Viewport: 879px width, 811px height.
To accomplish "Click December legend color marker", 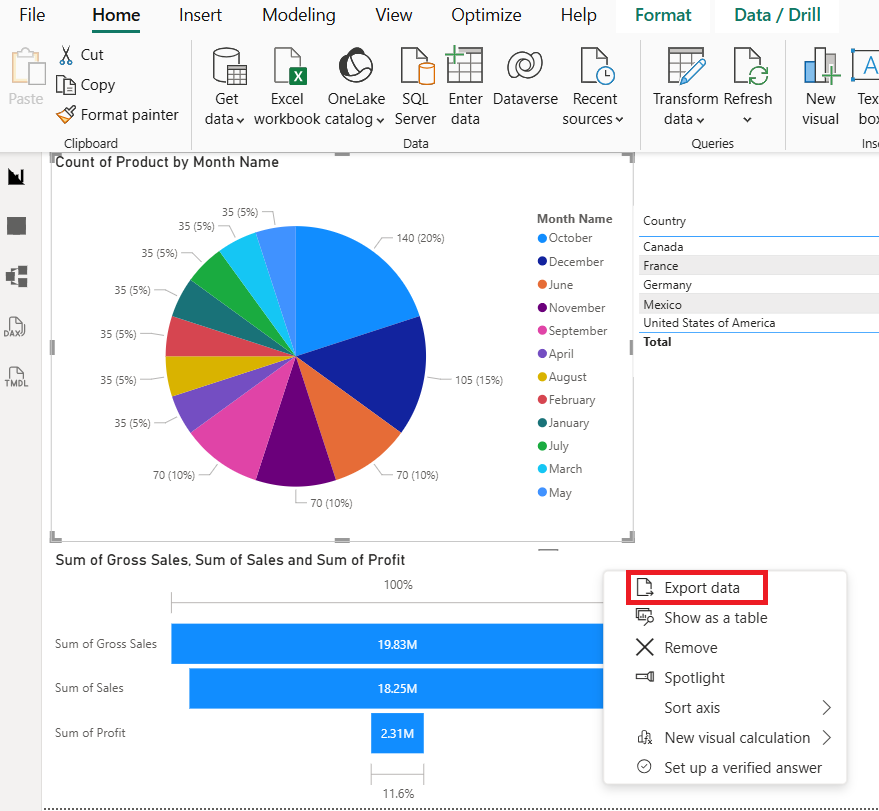I will click(542, 261).
